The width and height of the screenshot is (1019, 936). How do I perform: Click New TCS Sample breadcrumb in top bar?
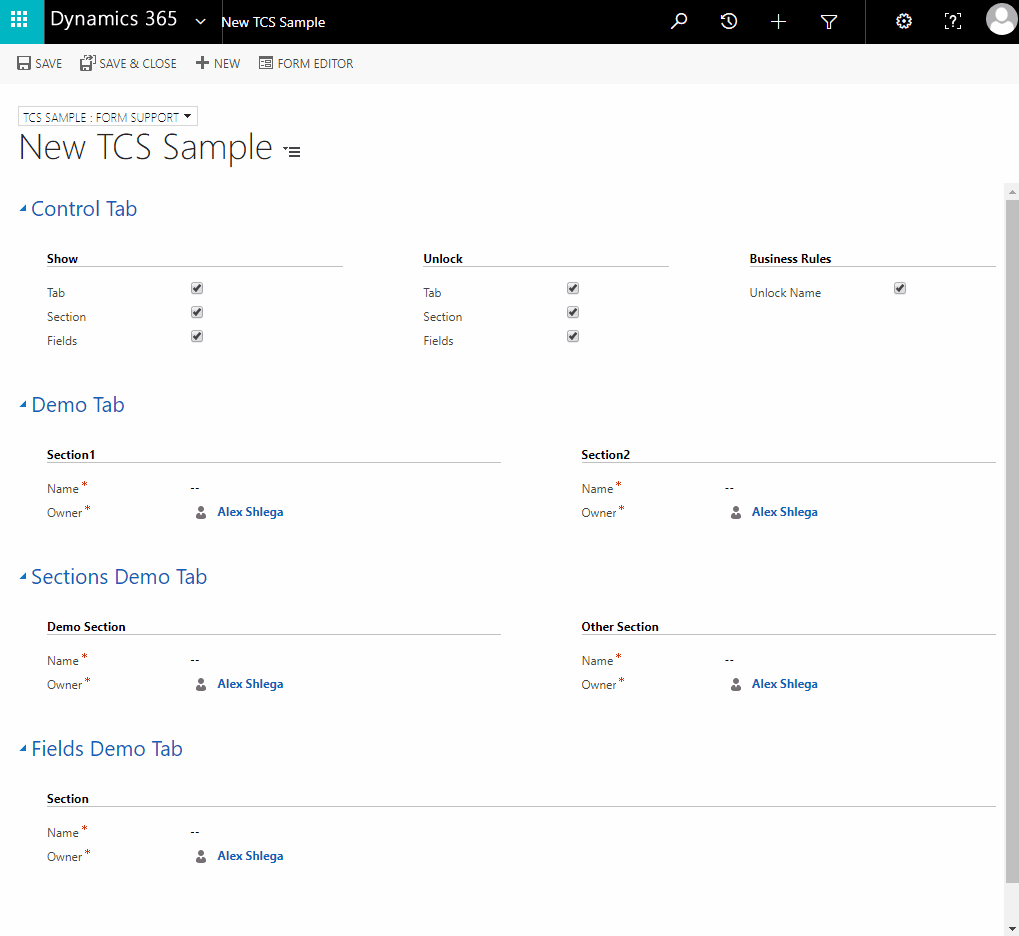[273, 22]
